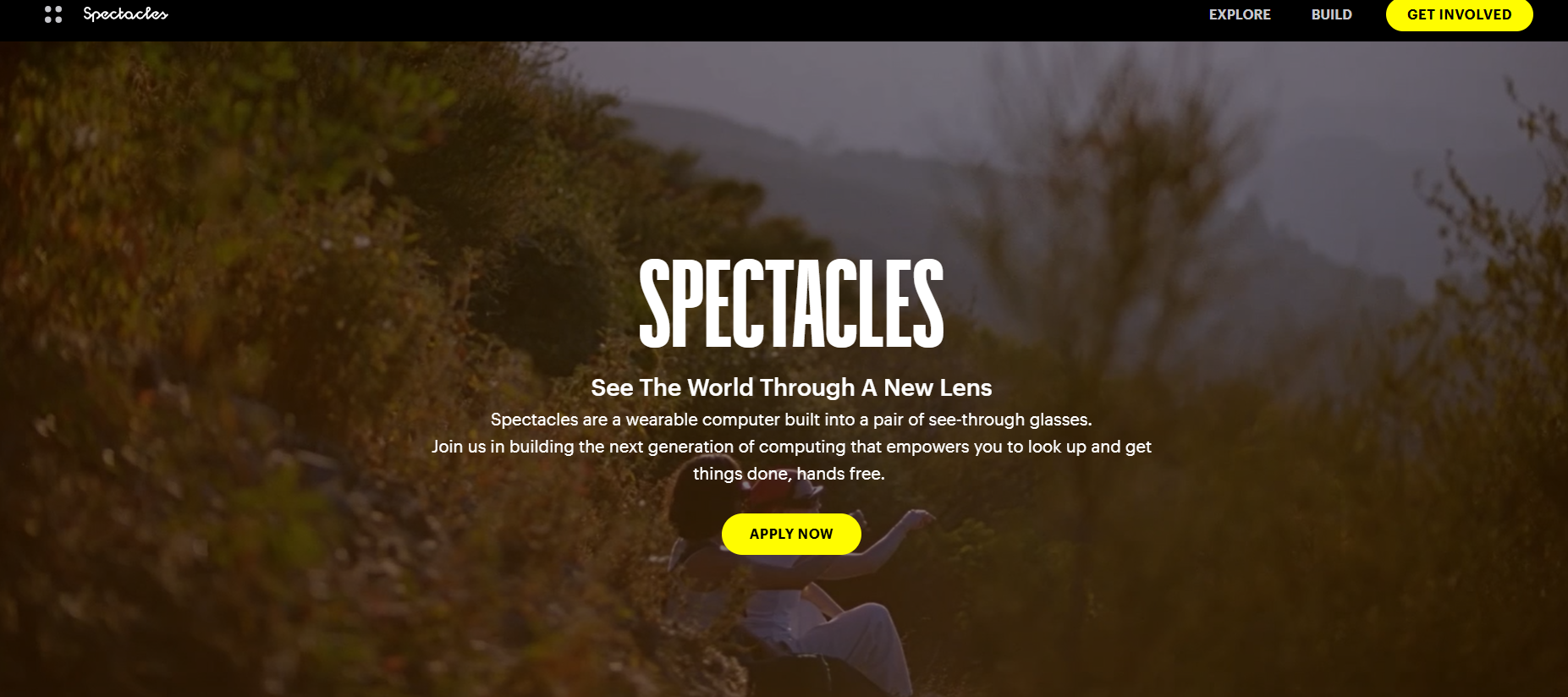Open the EXPLORE navigation menu

point(1240,14)
